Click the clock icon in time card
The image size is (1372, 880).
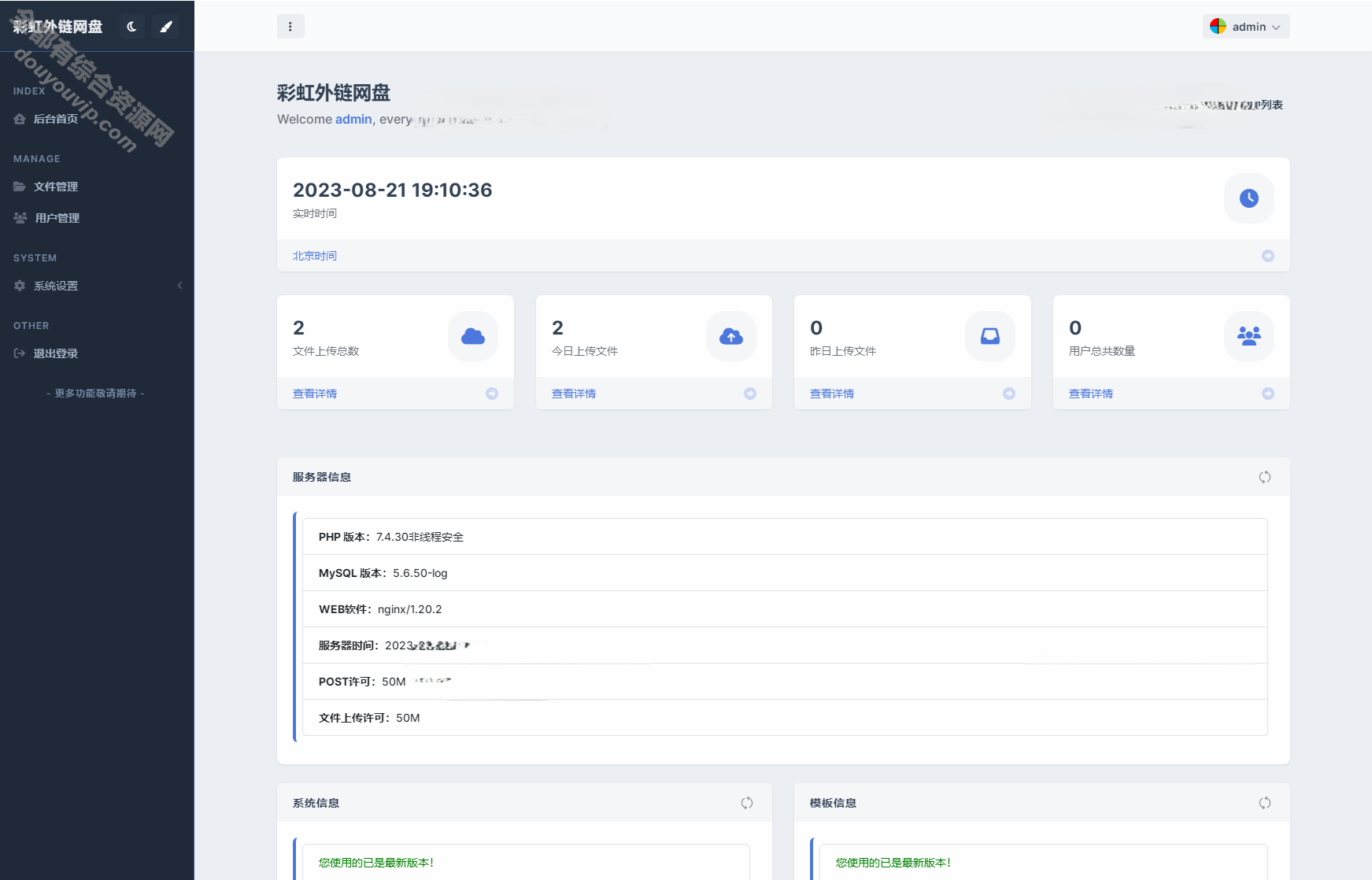1249,198
